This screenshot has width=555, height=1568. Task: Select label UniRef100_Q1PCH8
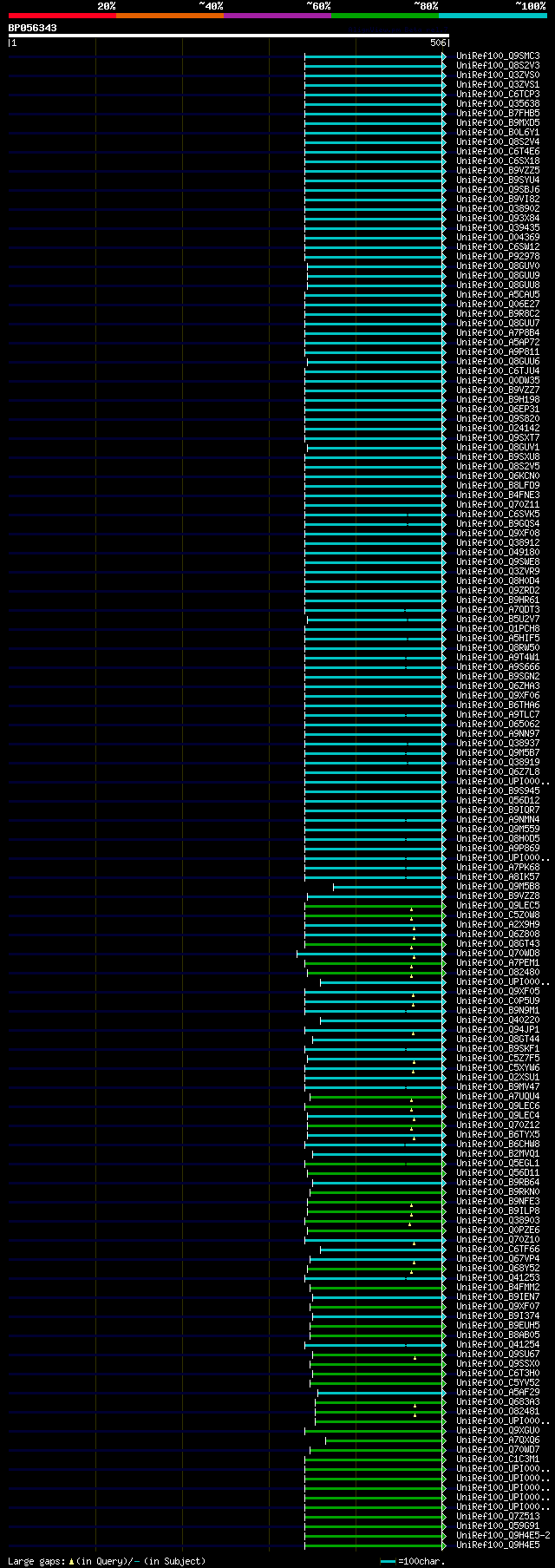point(498,628)
